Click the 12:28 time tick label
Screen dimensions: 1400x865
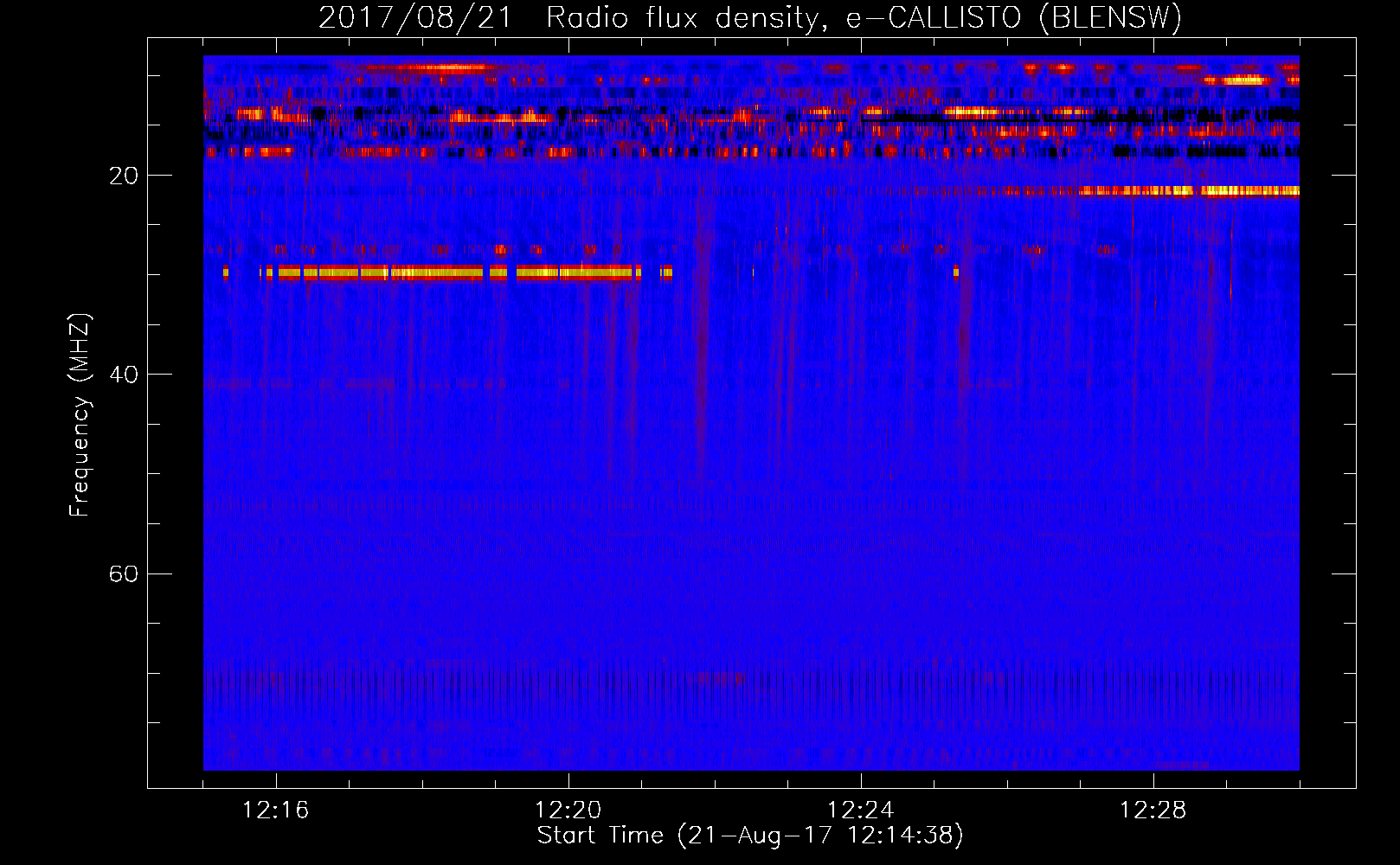[1153, 811]
